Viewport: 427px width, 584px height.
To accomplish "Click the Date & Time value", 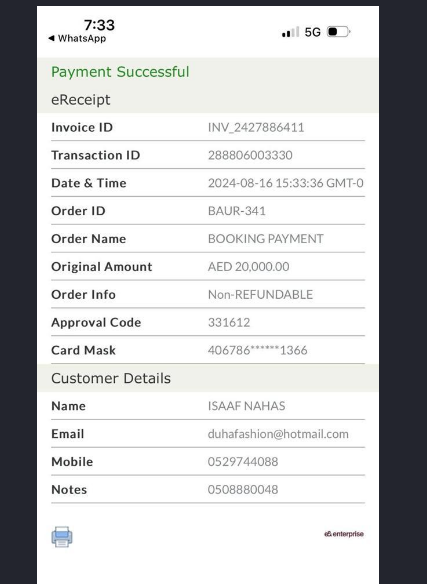I will point(285,183).
